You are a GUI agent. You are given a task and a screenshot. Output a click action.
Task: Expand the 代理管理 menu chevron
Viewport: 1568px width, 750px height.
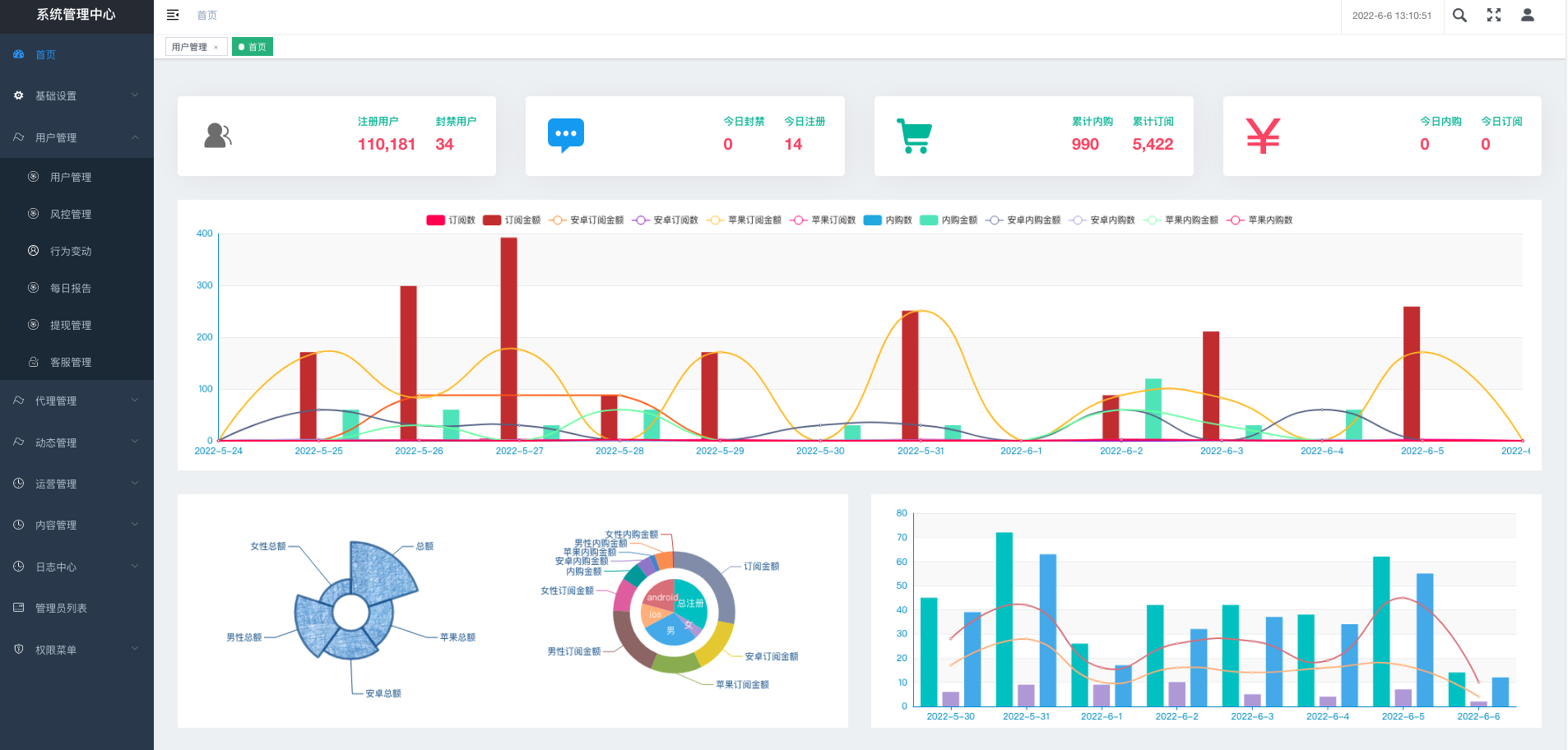click(x=135, y=400)
